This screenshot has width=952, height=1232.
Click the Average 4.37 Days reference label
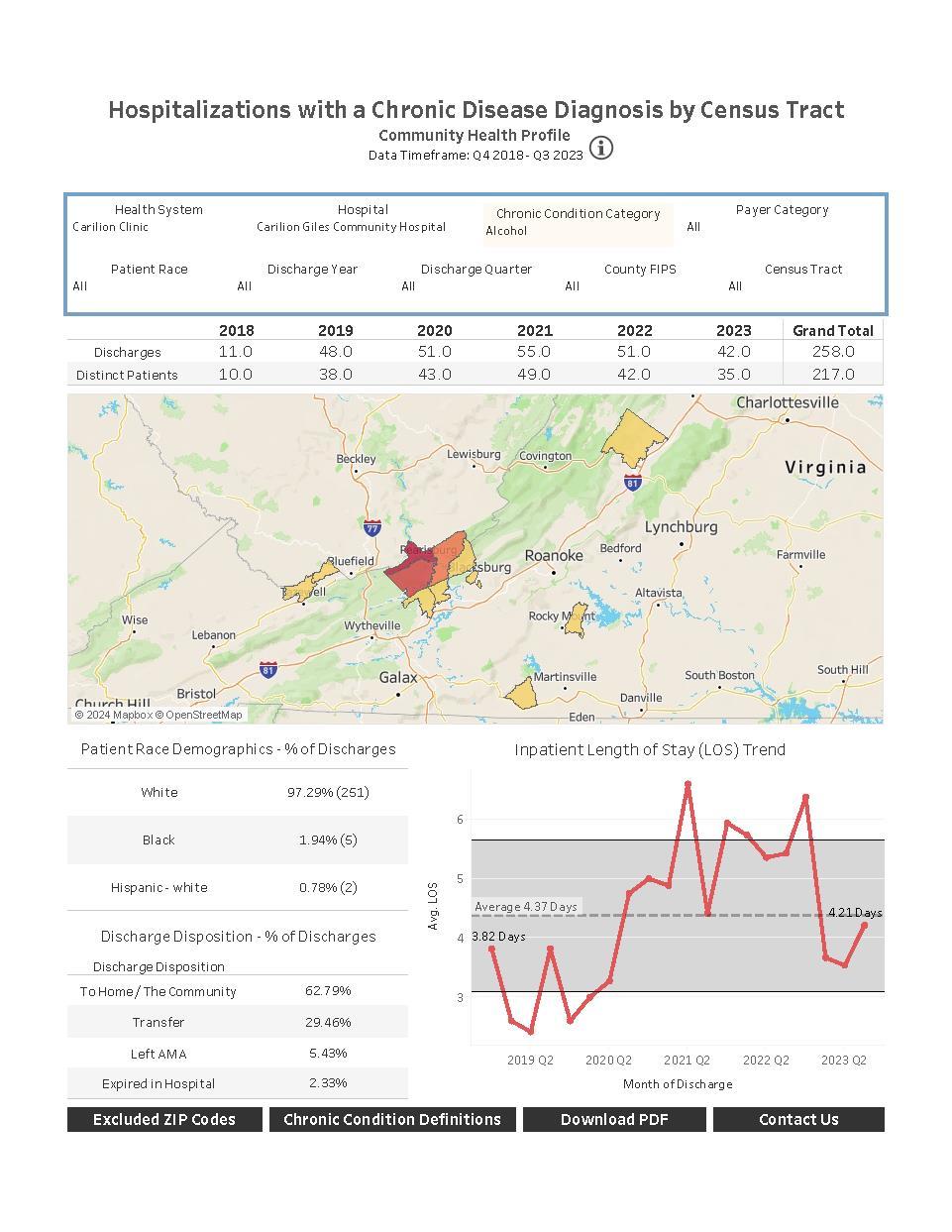click(526, 907)
